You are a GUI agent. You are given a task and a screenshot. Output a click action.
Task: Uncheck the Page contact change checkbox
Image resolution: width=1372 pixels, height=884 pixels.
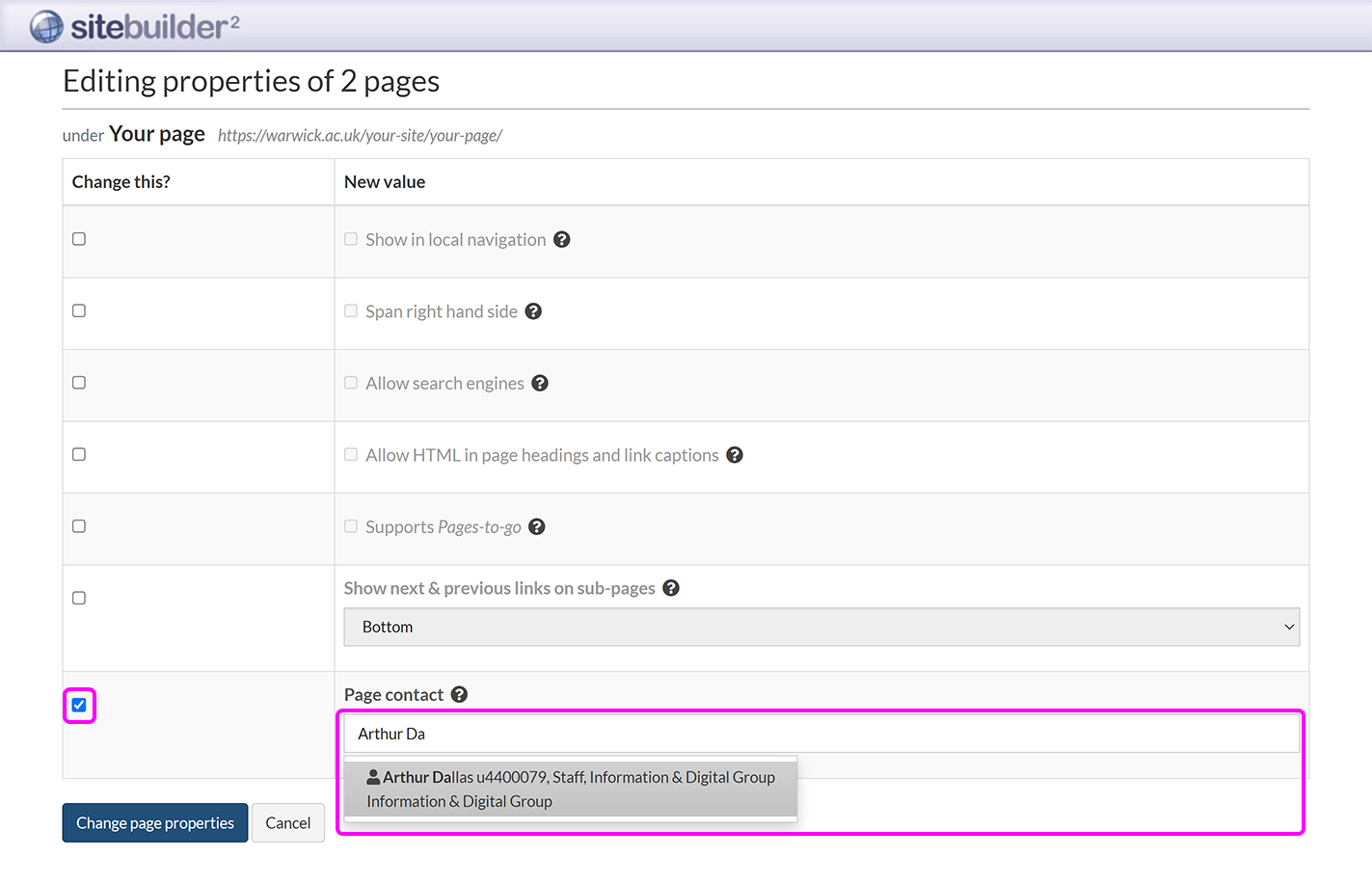(79, 705)
